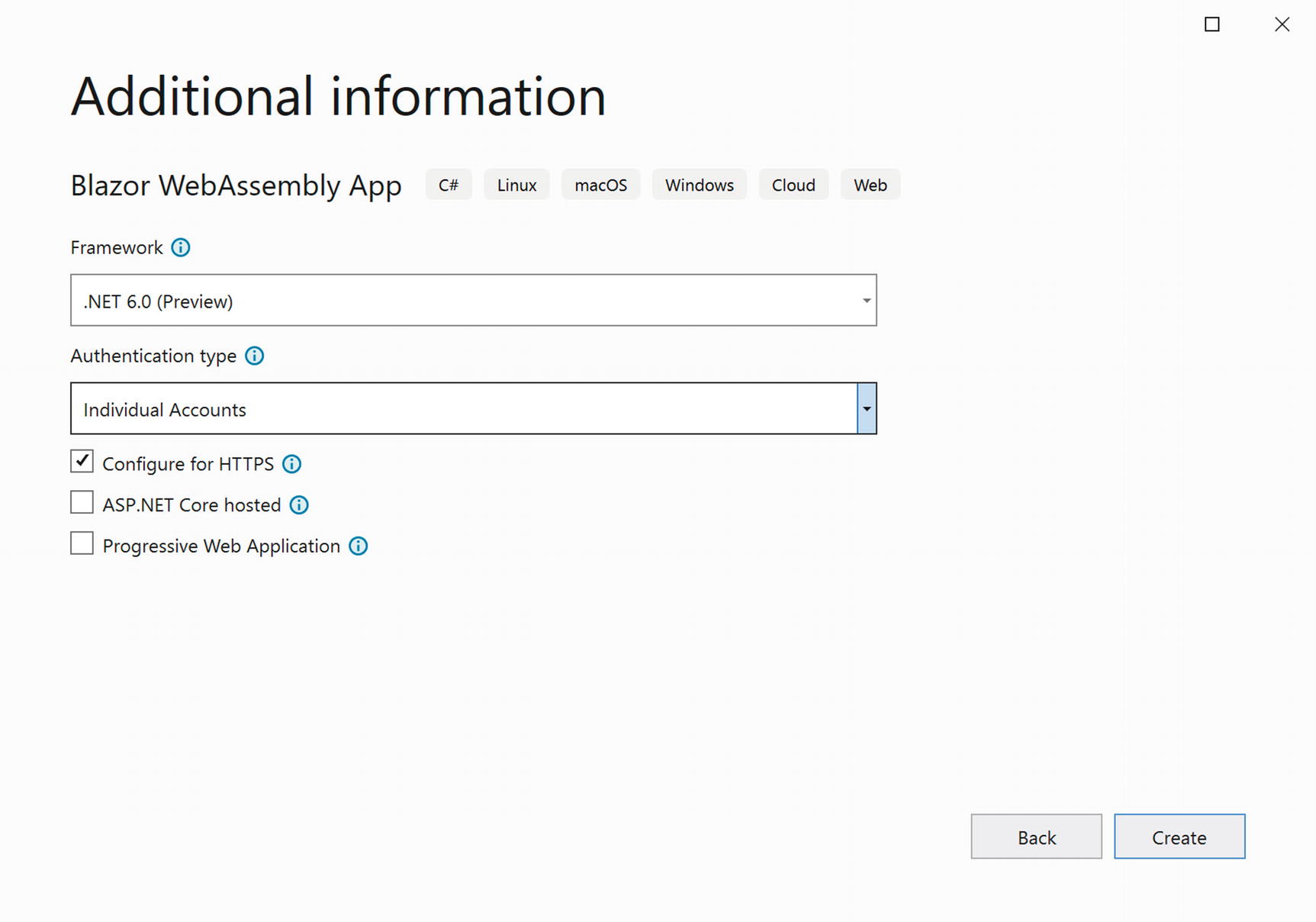This screenshot has height=922, width=1316.
Task: Enable Progressive Web Application checkbox
Action: (x=82, y=544)
